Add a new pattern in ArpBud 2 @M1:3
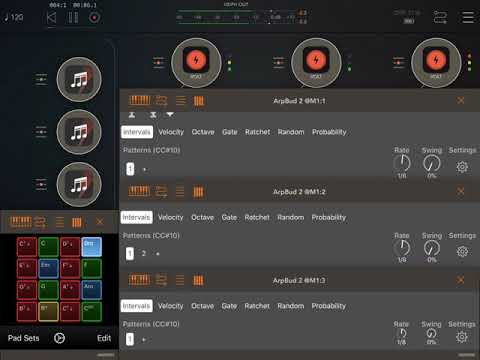This screenshot has width=480, height=360. click(144, 340)
